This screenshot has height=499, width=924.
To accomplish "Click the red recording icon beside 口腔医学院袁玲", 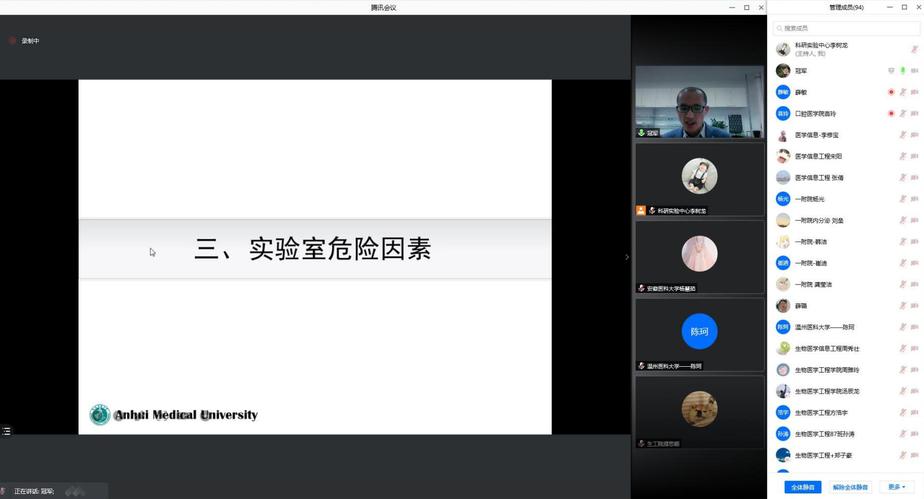I will click(891, 114).
